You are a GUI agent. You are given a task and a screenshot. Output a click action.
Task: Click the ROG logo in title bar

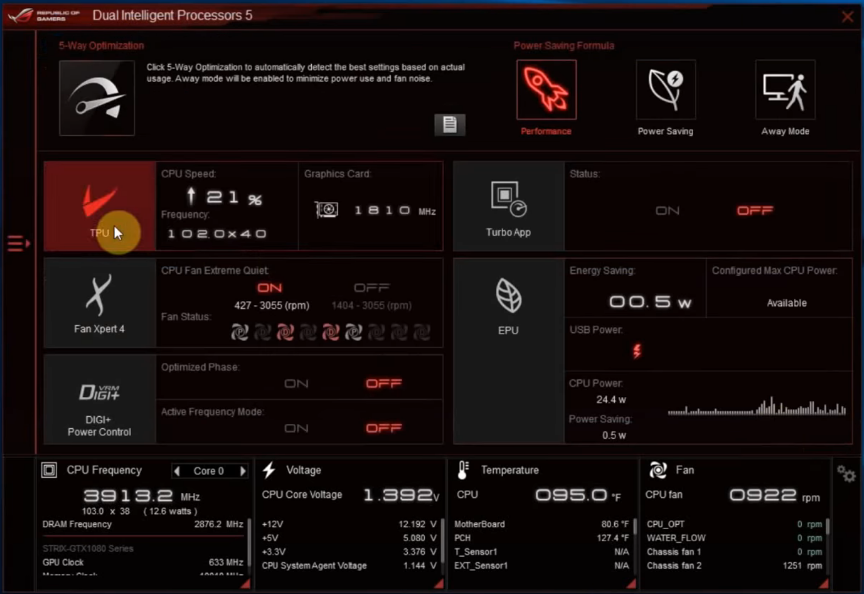20,15
